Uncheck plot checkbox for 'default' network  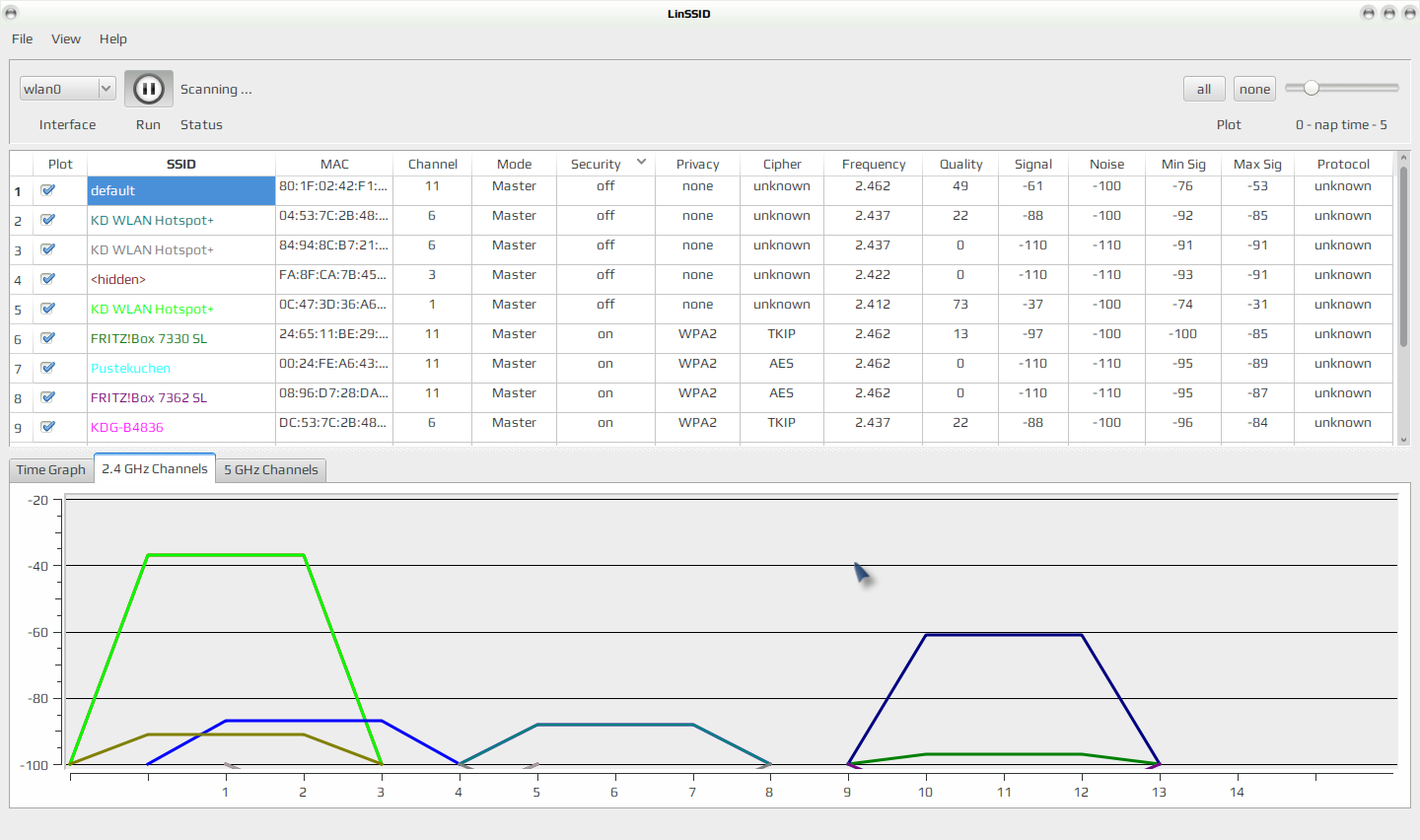[47, 190]
